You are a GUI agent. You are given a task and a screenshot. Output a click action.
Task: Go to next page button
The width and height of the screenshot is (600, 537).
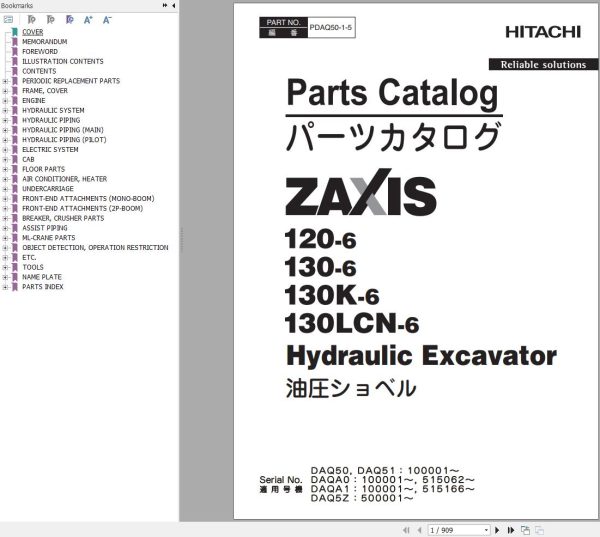point(497,530)
